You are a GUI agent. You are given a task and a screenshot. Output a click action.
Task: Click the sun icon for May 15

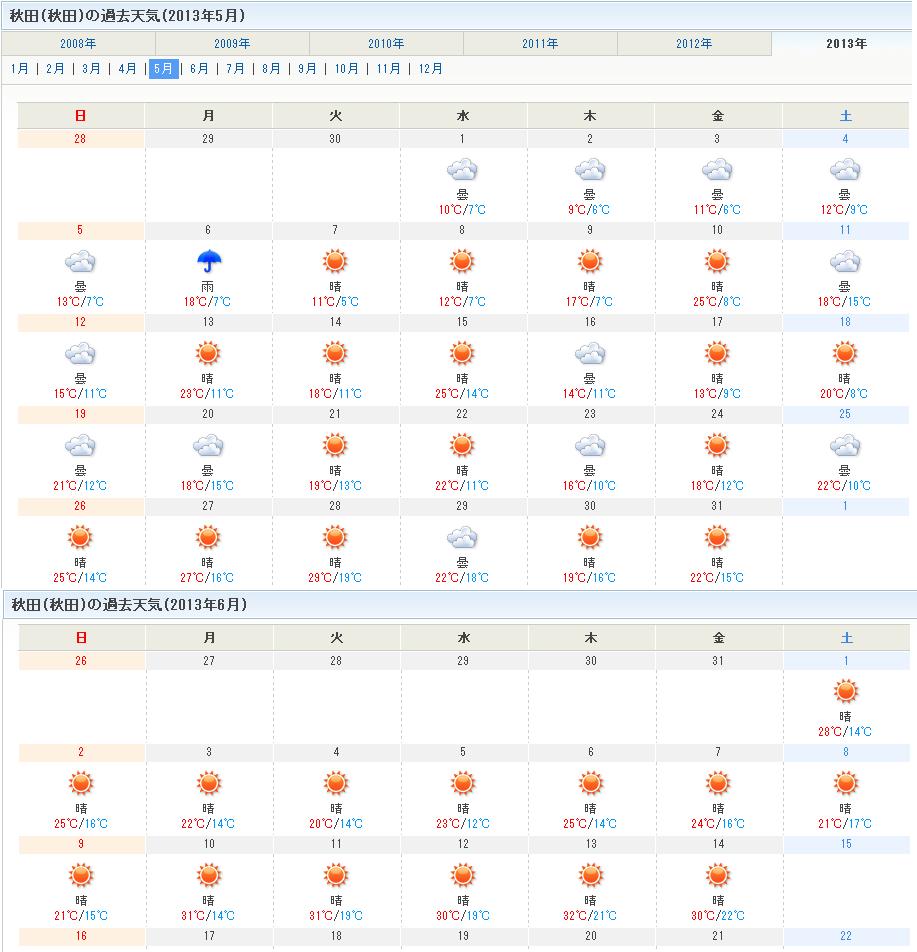462,354
